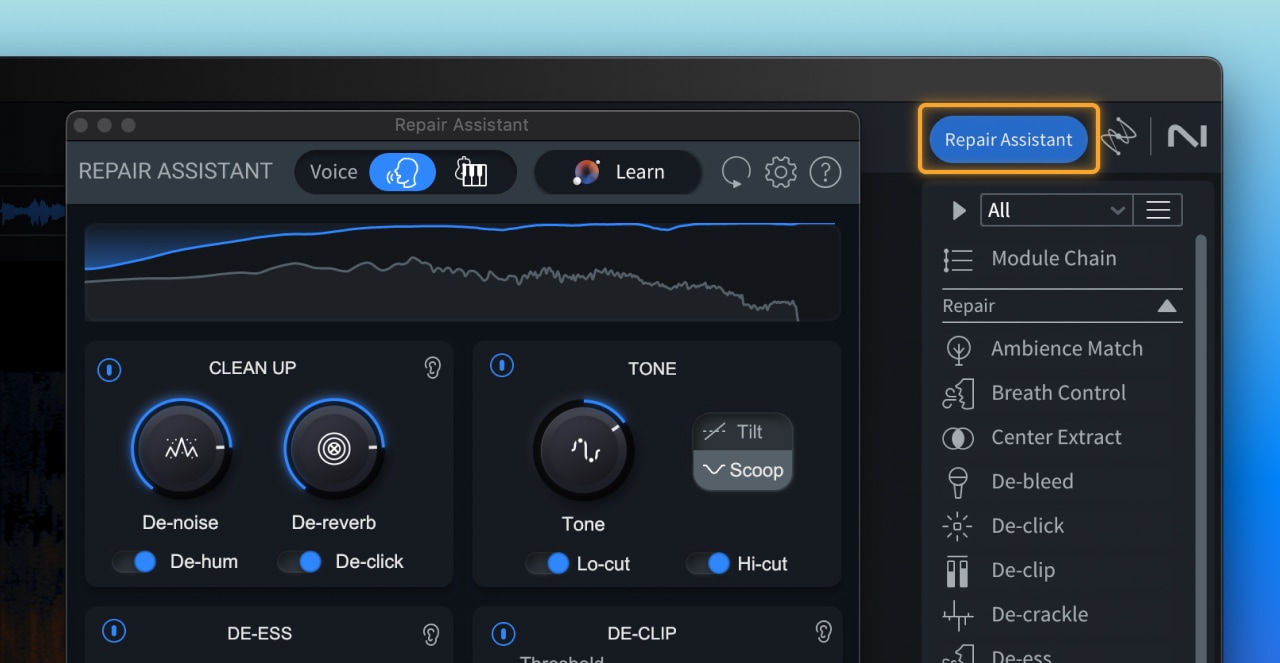The image size is (1280, 663).
Task: Select the Scoop tone mode
Action: [743, 470]
